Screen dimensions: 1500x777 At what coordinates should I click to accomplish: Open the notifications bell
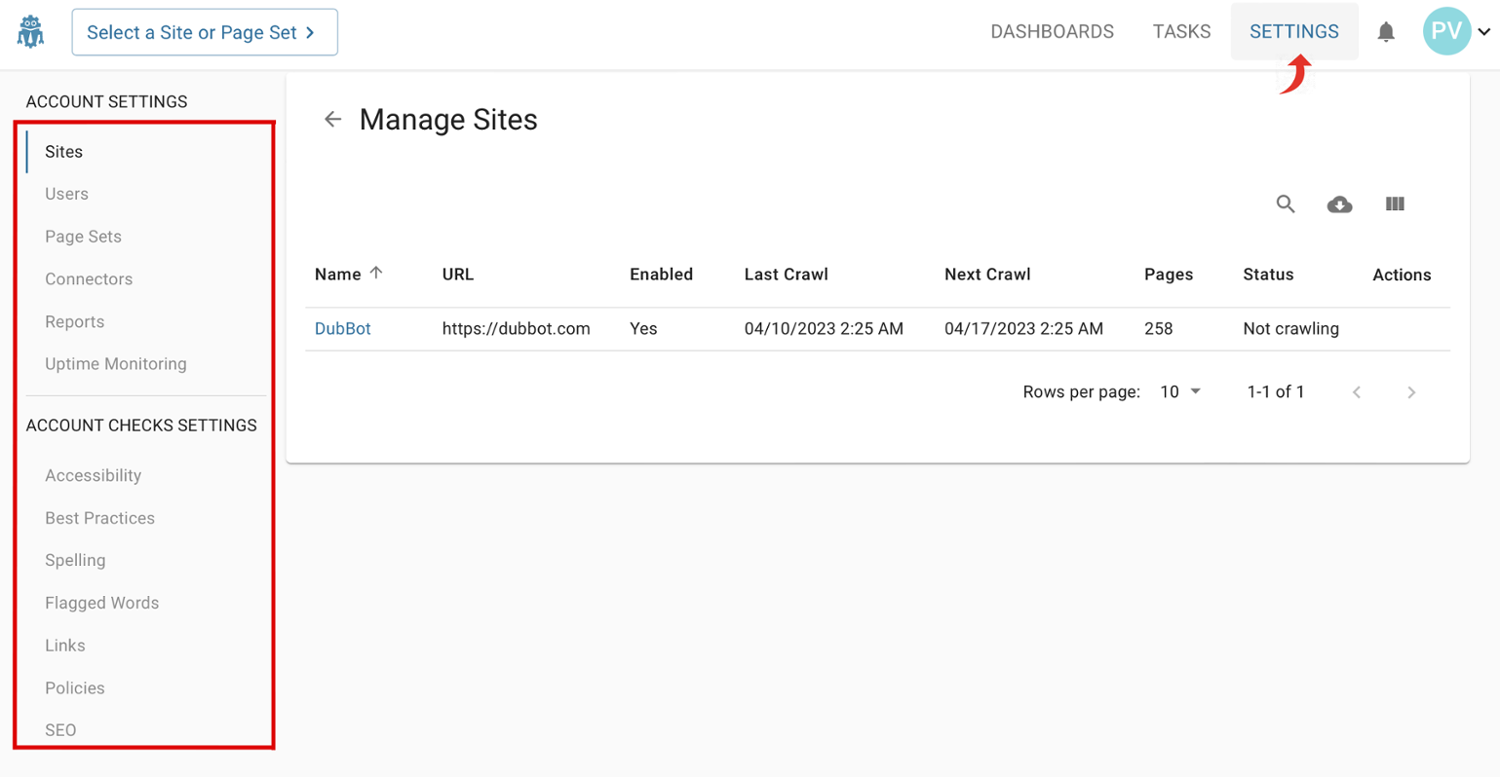[x=1386, y=31]
